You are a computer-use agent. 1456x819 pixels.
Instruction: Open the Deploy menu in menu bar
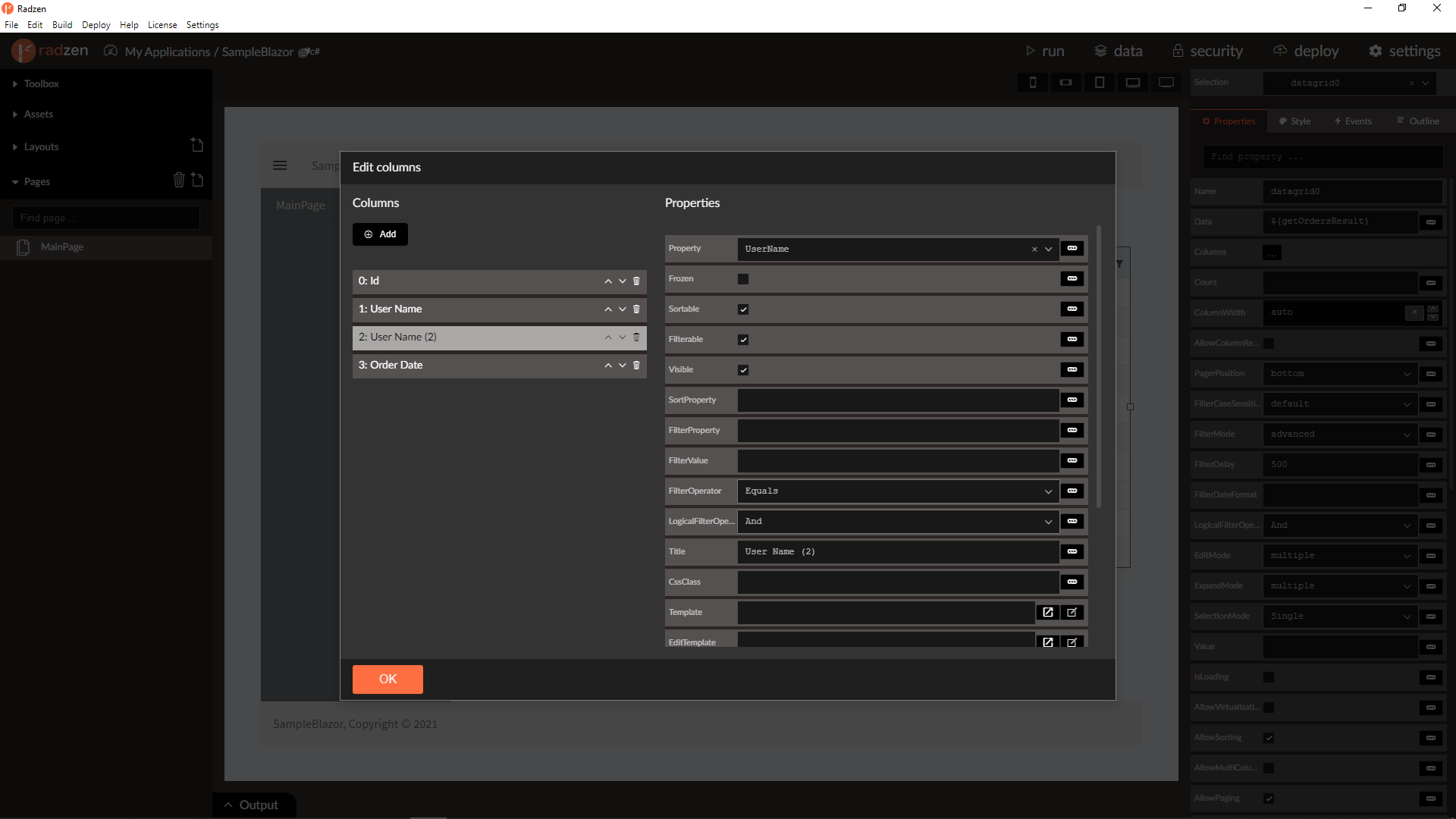(96, 25)
